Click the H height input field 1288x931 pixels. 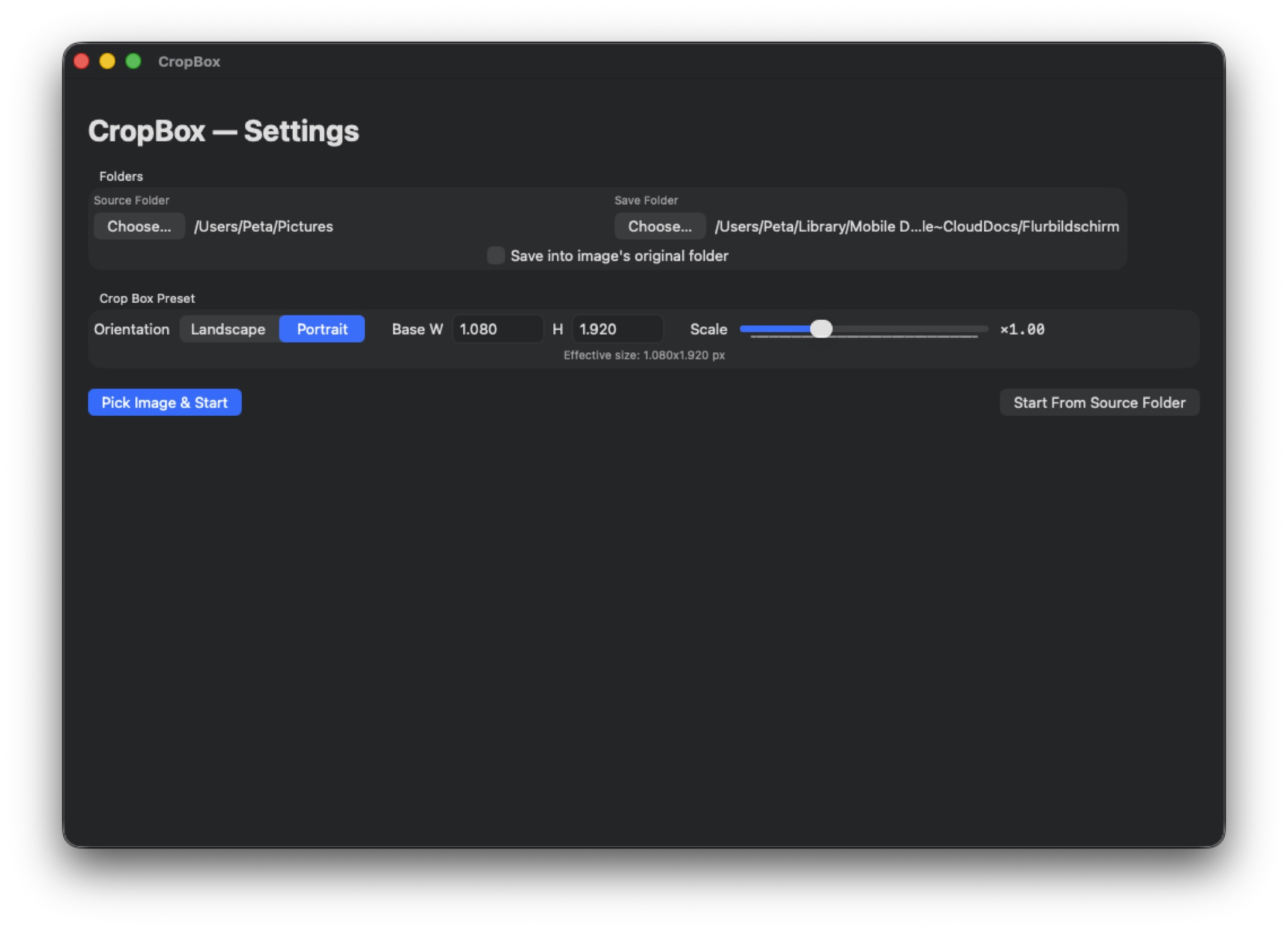click(x=618, y=329)
